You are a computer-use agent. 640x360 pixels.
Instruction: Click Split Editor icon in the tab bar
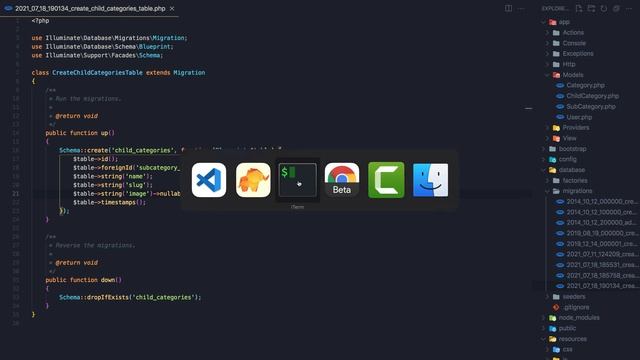point(508,8)
